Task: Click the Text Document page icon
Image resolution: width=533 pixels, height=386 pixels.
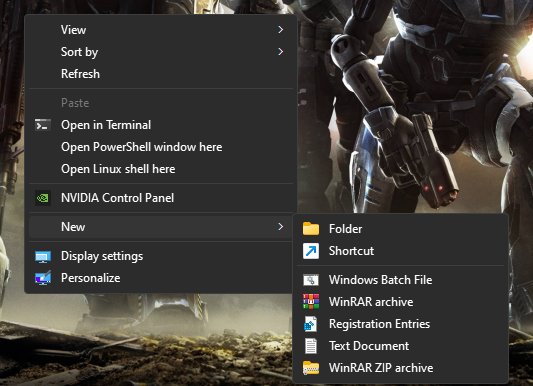Action: point(311,346)
